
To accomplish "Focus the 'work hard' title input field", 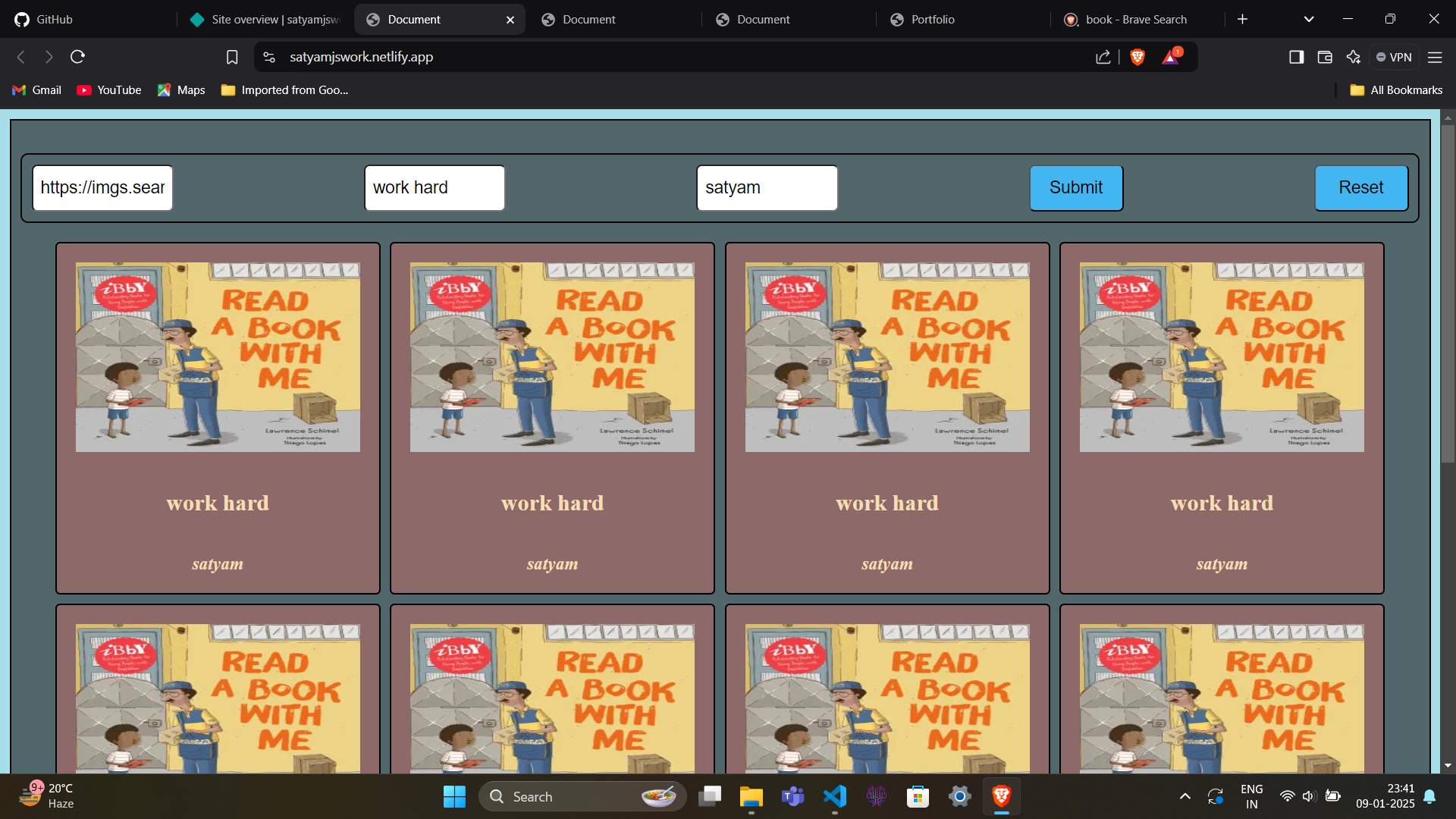I will tap(435, 188).
